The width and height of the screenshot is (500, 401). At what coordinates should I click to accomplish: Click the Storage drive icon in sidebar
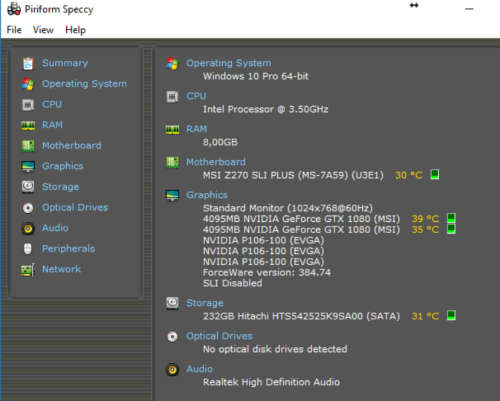(28, 187)
